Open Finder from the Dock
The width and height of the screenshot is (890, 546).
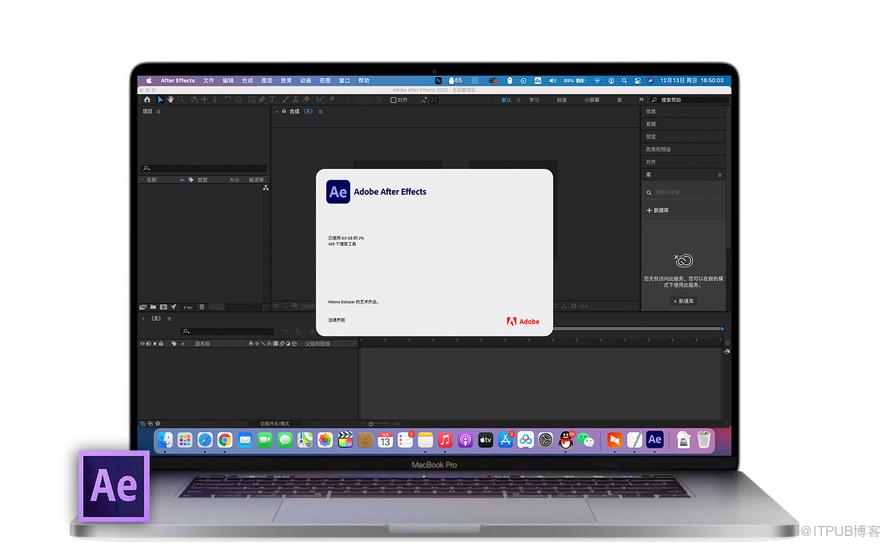click(x=165, y=440)
